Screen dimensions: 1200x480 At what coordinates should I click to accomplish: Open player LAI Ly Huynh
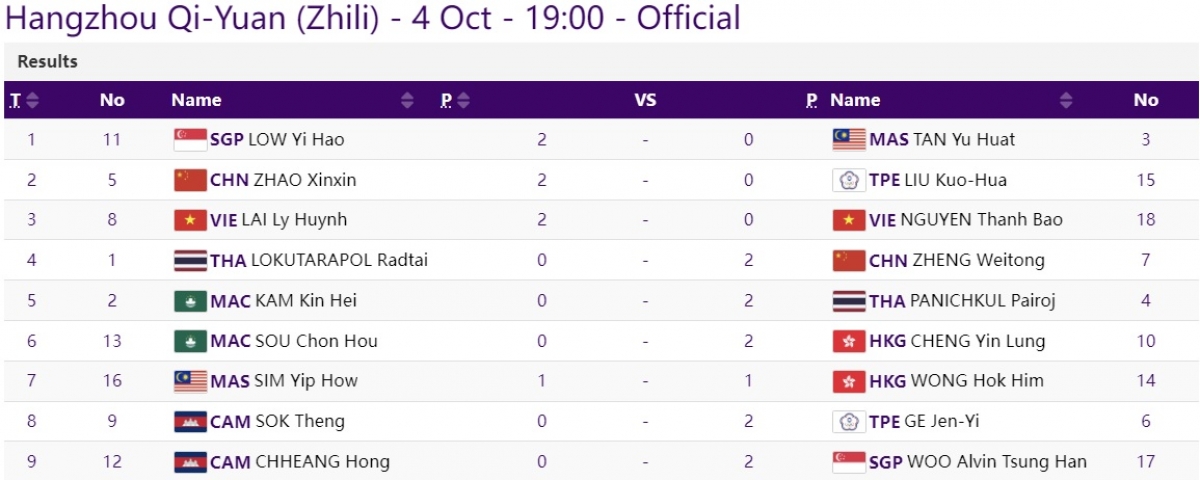tap(297, 220)
